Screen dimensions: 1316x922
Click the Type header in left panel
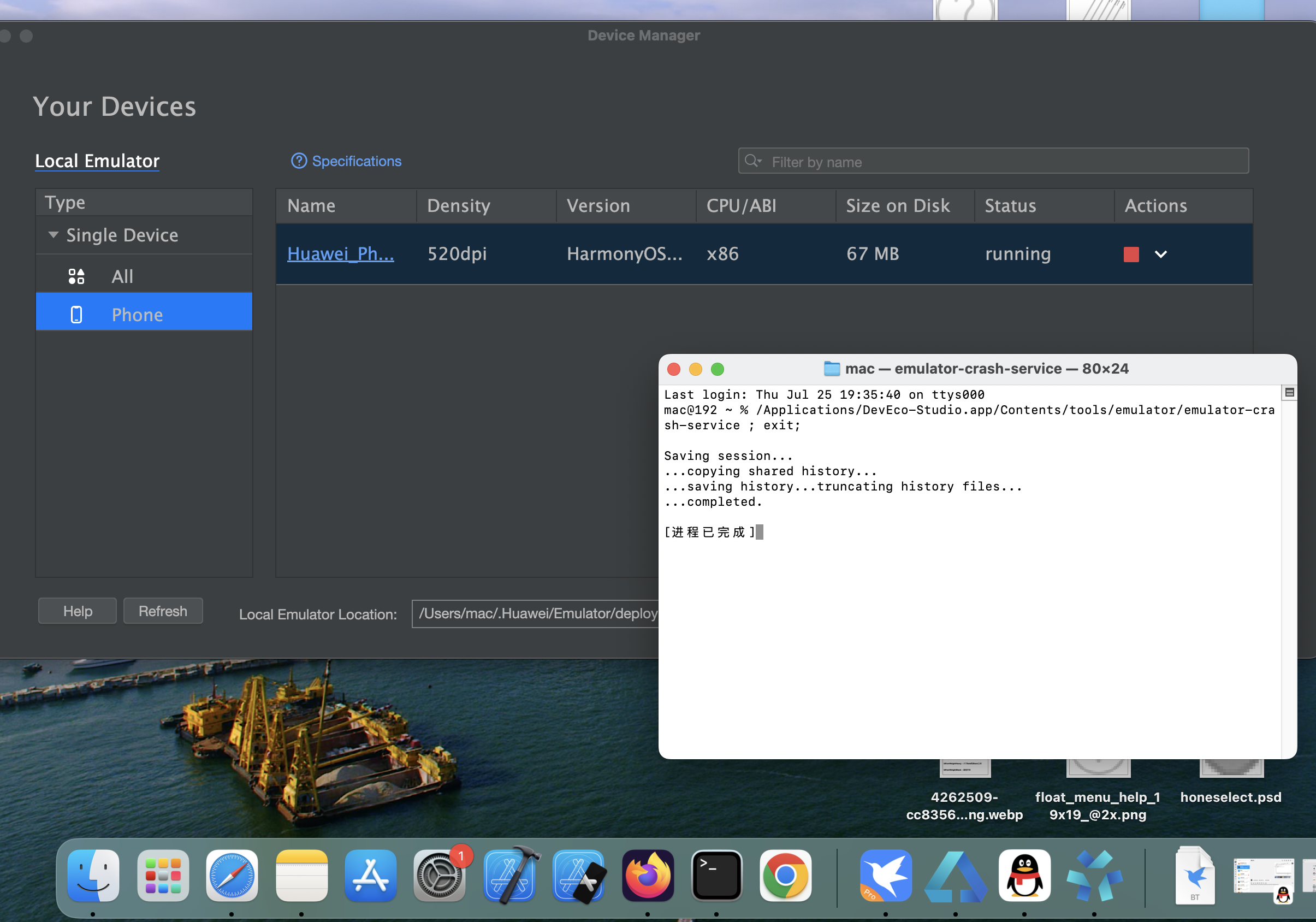click(144, 203)
